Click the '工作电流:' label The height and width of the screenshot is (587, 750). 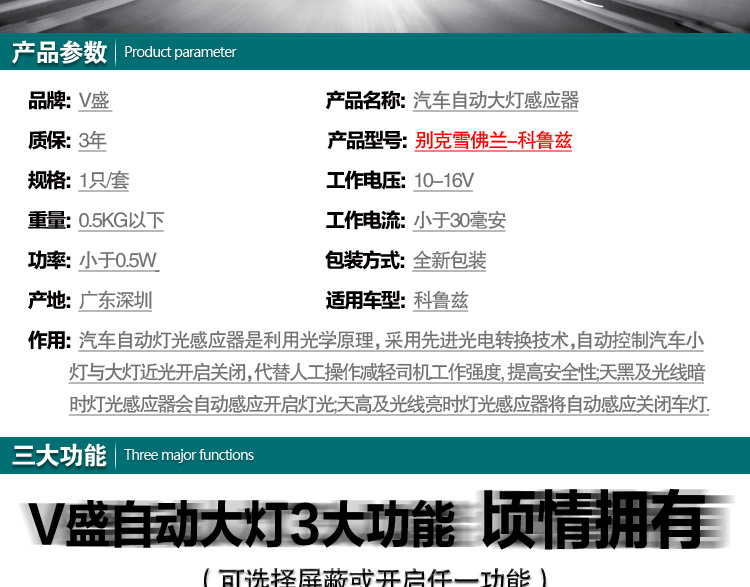point(366,221)
